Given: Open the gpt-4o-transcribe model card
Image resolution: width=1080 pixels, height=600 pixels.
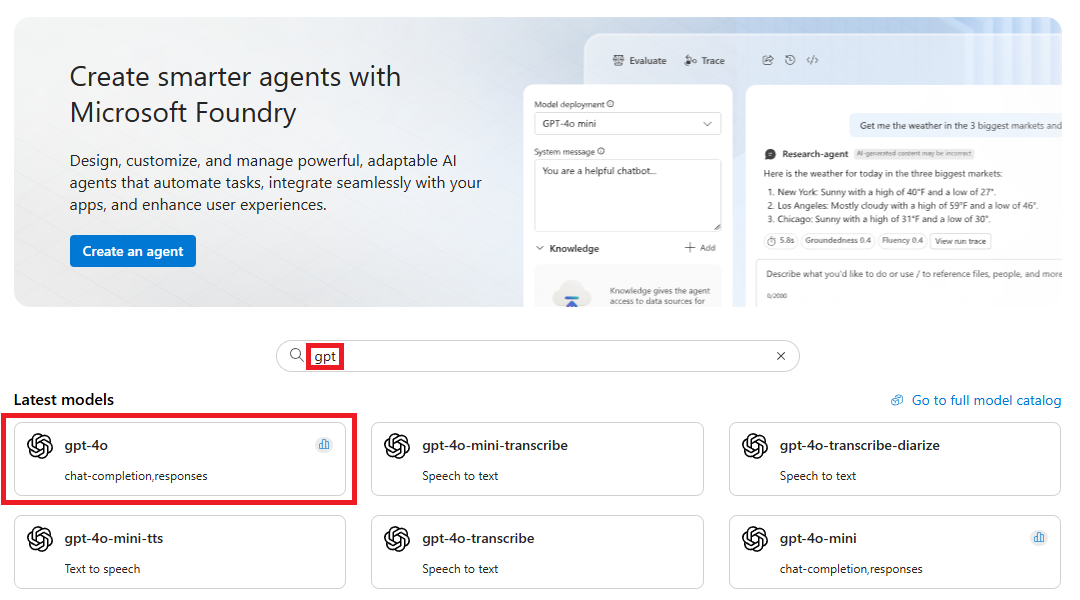Looking at the screenshot, I should click(537, 552).
